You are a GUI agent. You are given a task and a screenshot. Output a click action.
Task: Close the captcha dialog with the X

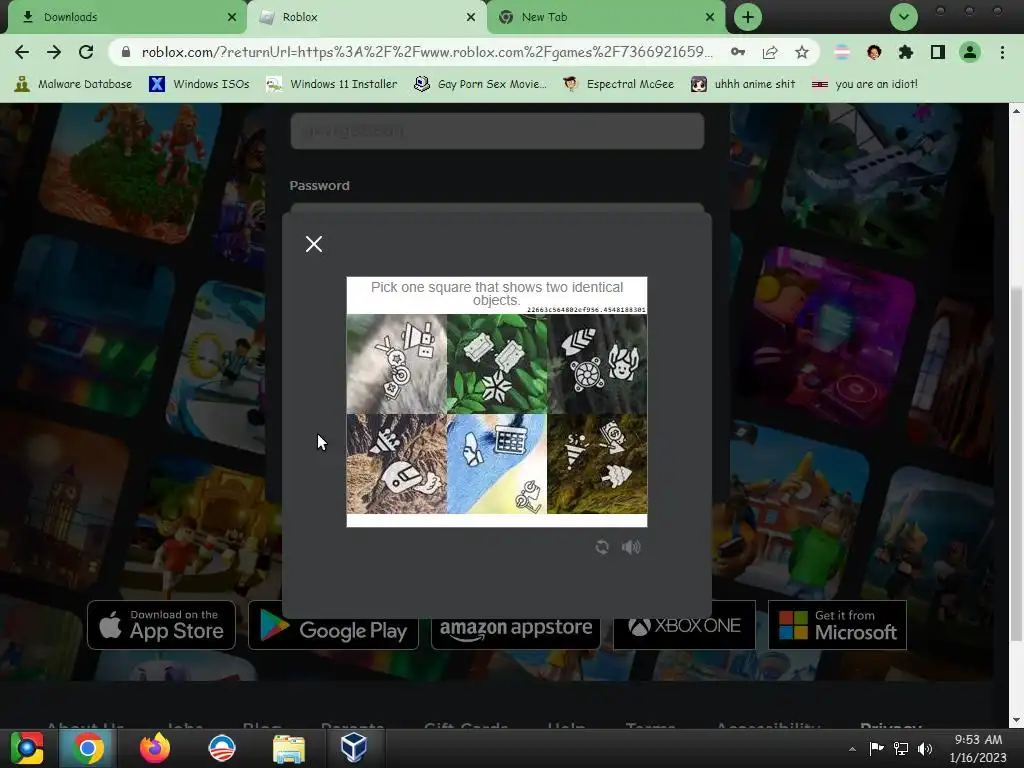[x=313, y=244]
